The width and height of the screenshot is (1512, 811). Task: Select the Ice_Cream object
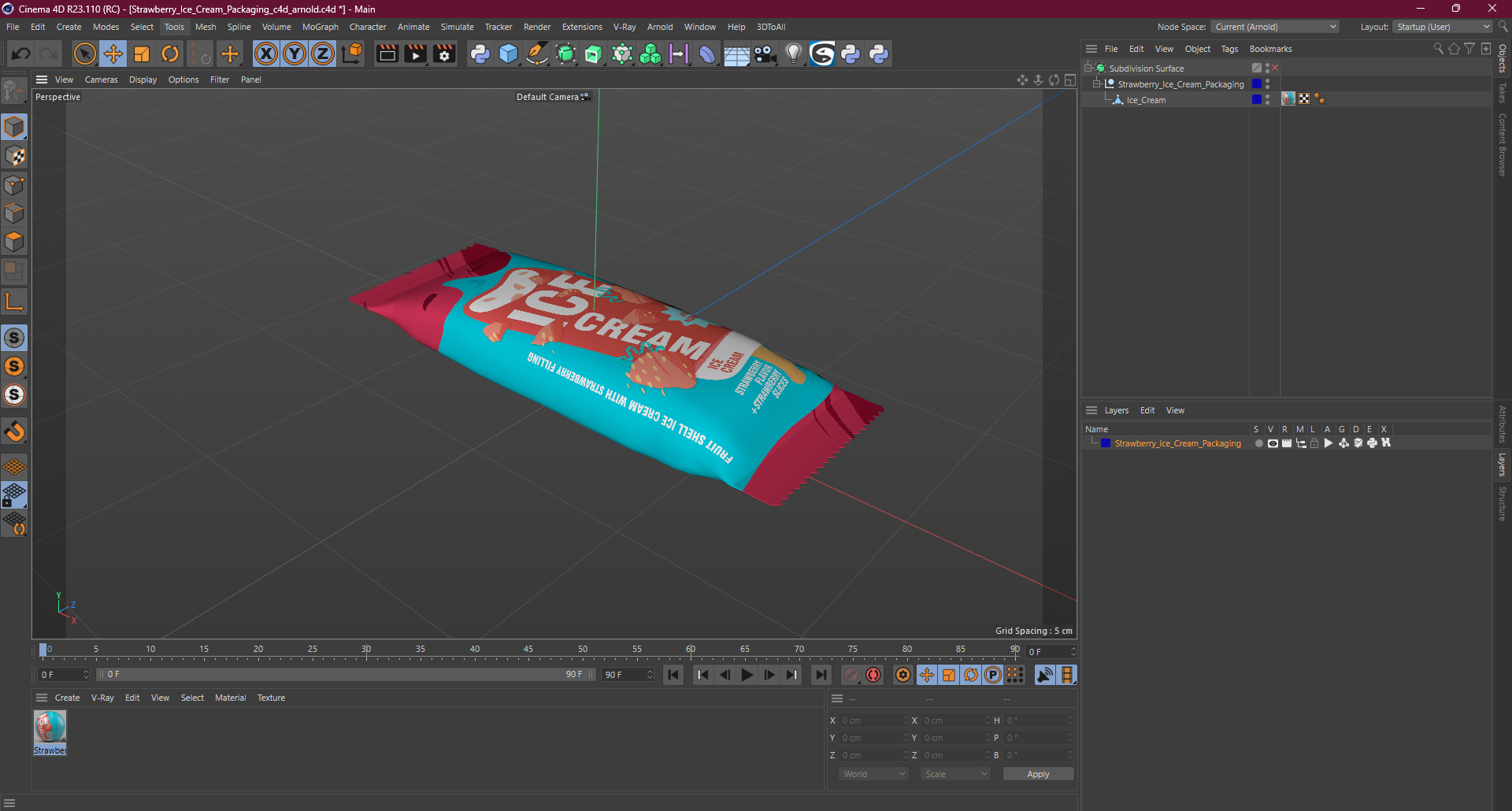pyautogui.click(x=1146, y=100)
